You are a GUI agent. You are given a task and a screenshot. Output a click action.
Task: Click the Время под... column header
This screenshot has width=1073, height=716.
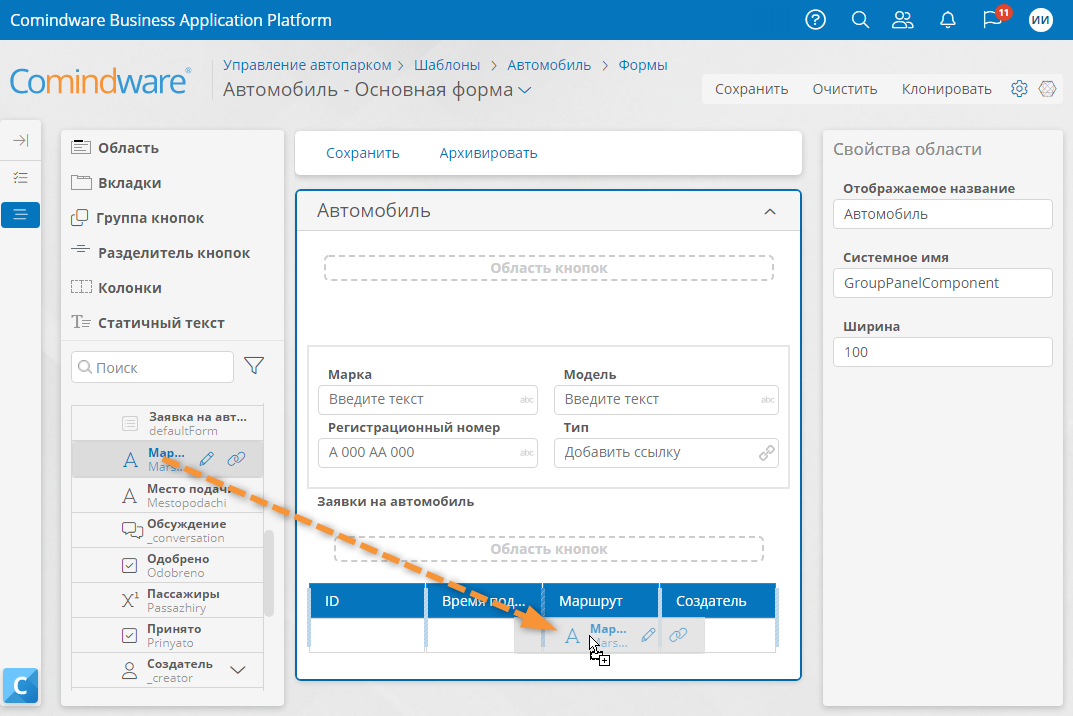[x=484, y=601]
